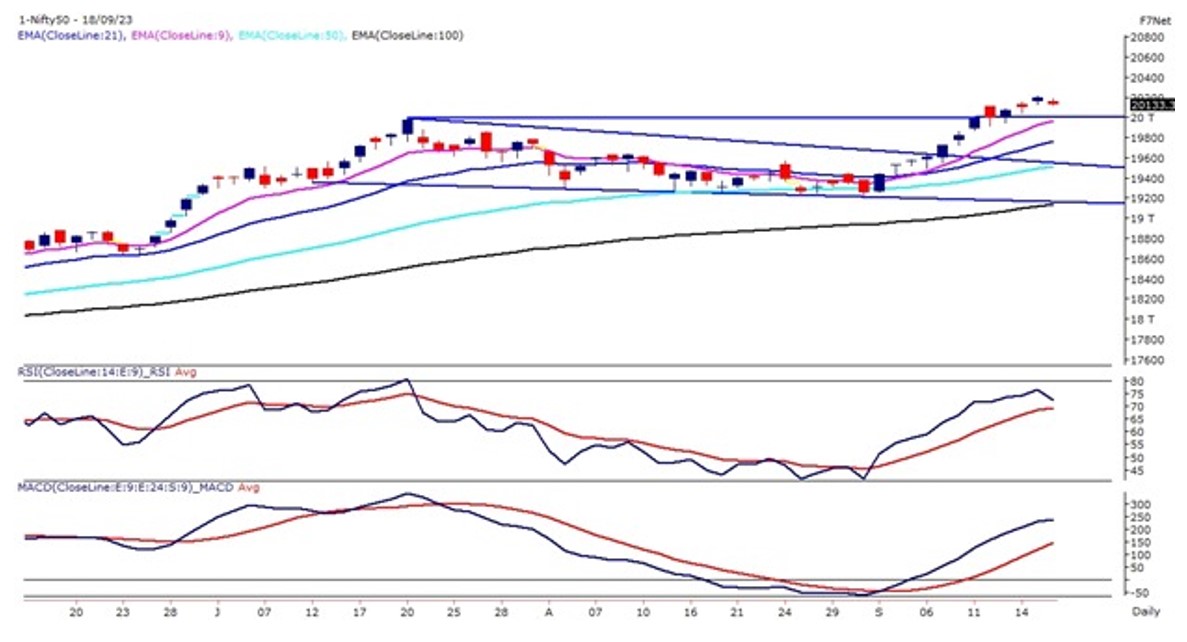Select the EMA(CloseLine:21) legend label
Viewport: 1187px width, 642px height.
pyautogui.click(x=71, y=35)
